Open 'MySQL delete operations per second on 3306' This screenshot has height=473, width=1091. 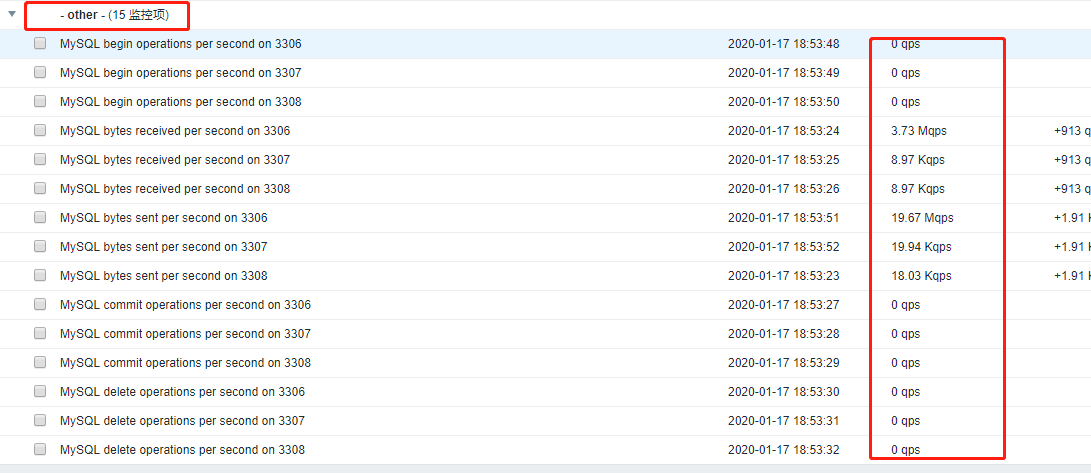coord(182,392)
